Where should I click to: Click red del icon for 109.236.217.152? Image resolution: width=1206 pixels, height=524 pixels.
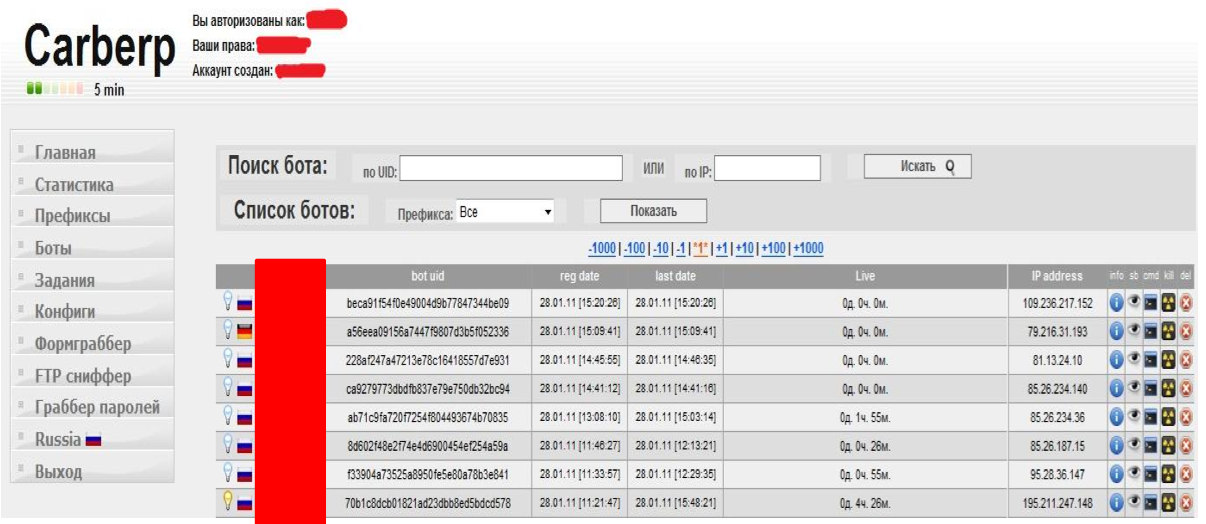[1186, 303]
